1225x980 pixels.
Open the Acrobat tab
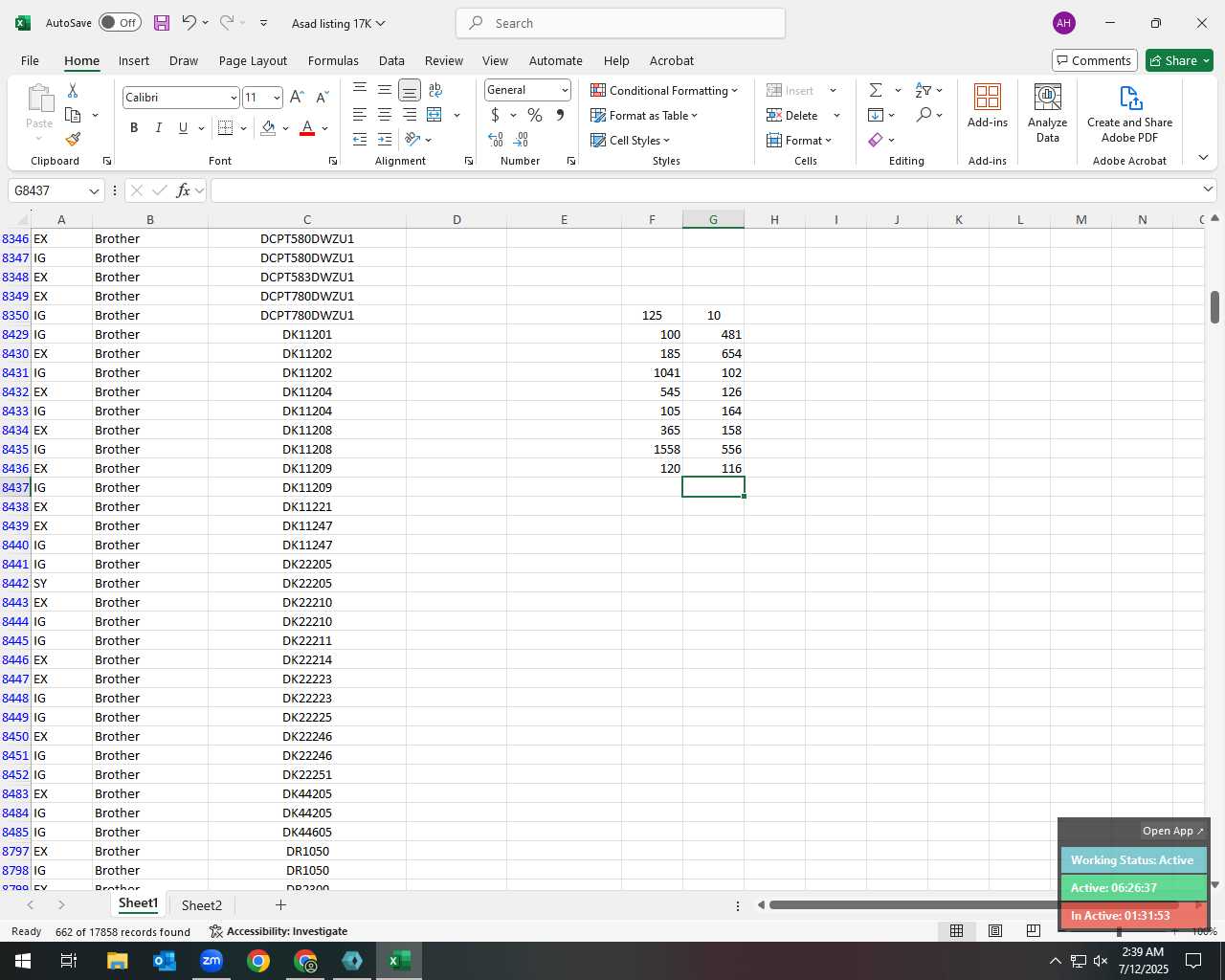(672, 60)
